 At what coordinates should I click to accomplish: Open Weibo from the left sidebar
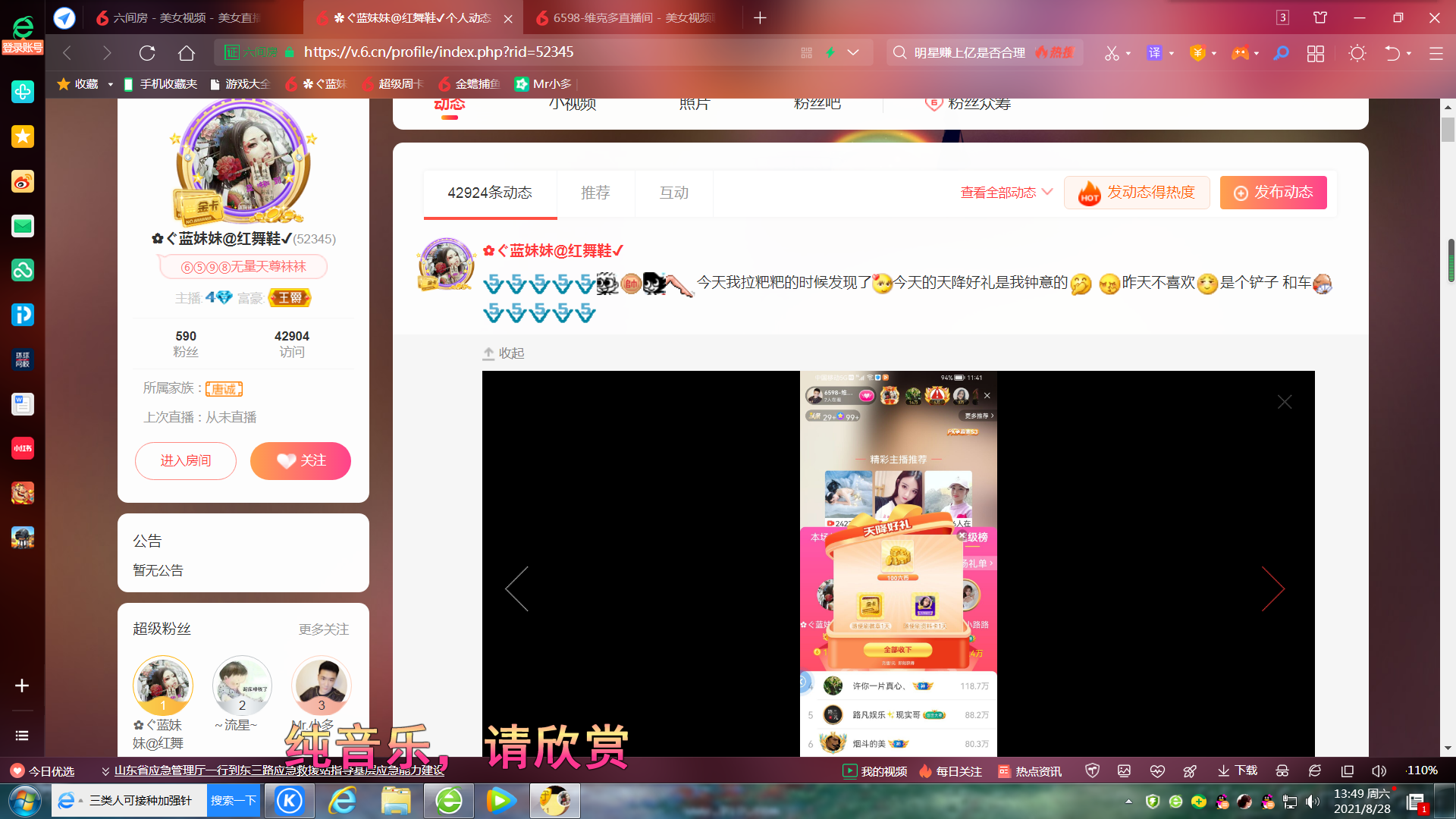23,182
